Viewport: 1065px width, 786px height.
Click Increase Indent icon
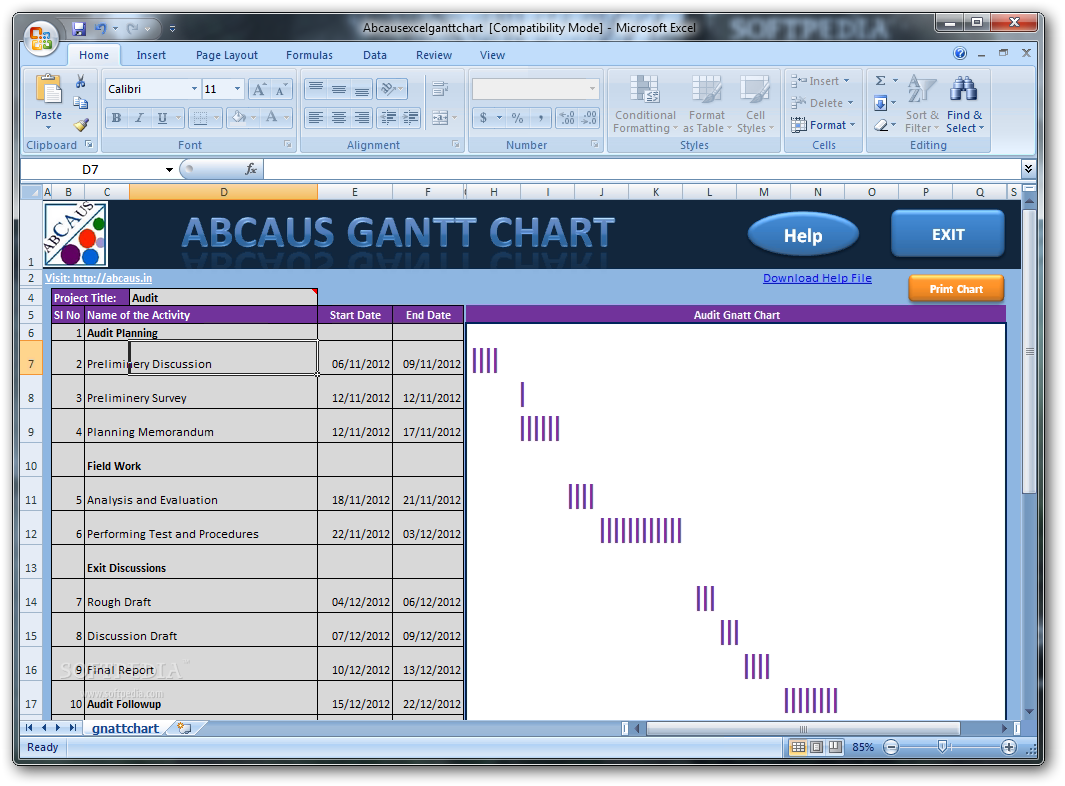(411, 118)
